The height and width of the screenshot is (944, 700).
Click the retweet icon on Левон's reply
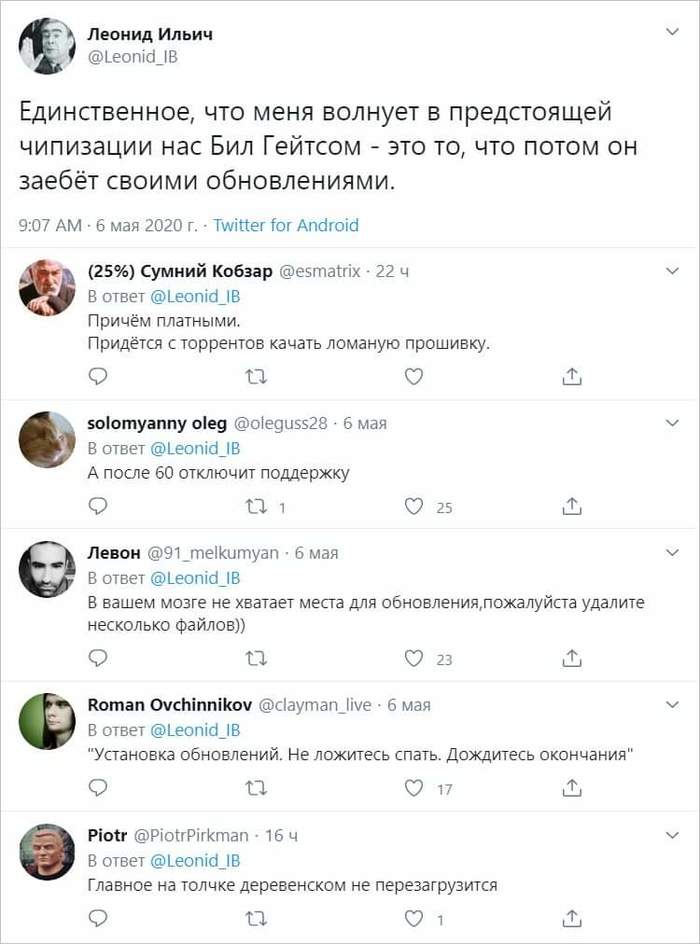coord(257,659)
